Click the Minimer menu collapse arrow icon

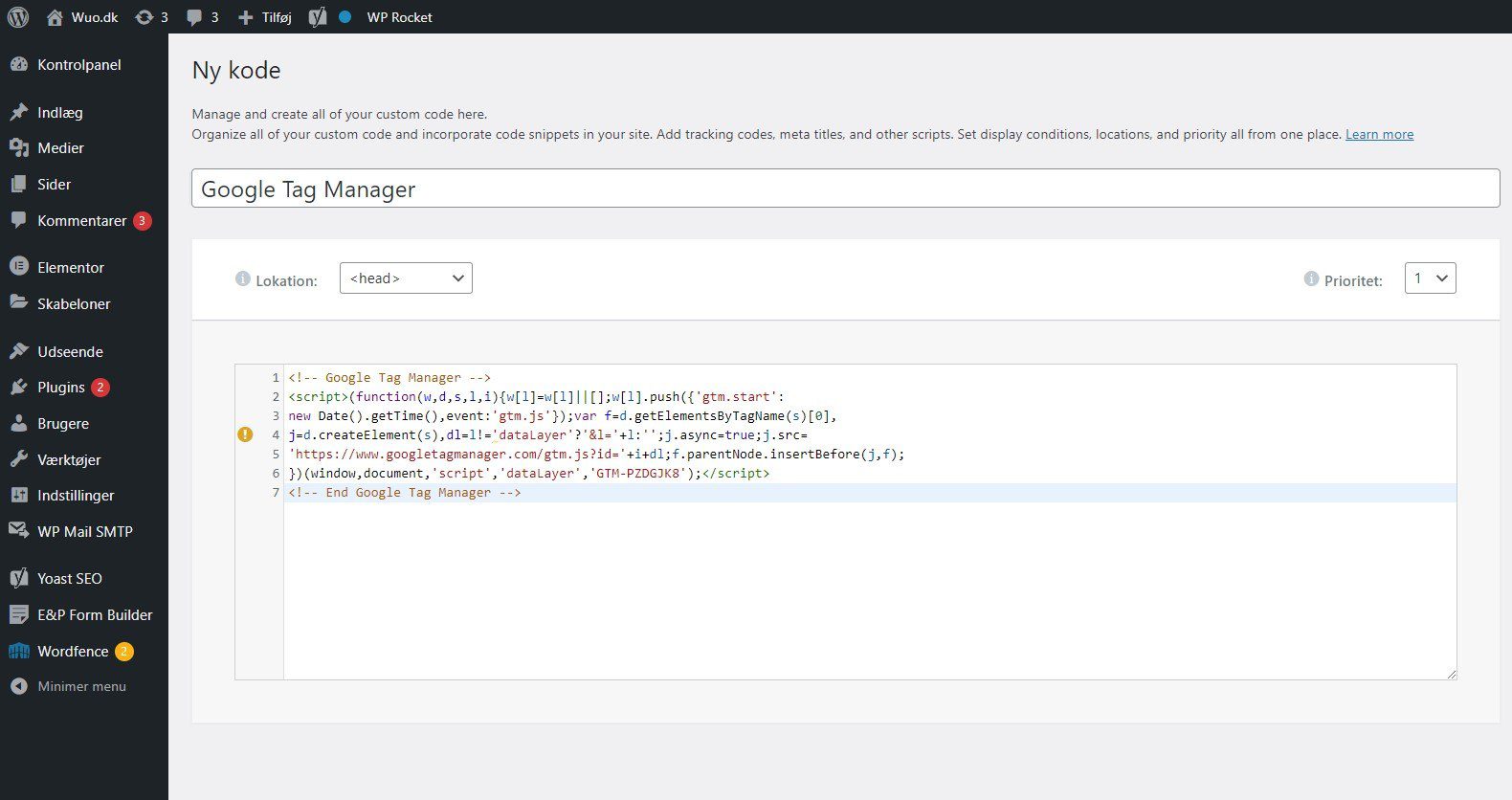pos(18,686)
